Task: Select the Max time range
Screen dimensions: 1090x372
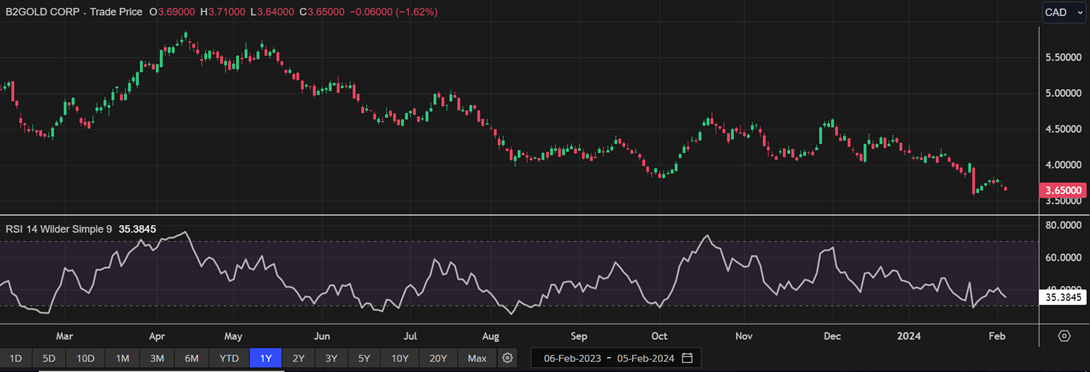Action: [477, 358]
